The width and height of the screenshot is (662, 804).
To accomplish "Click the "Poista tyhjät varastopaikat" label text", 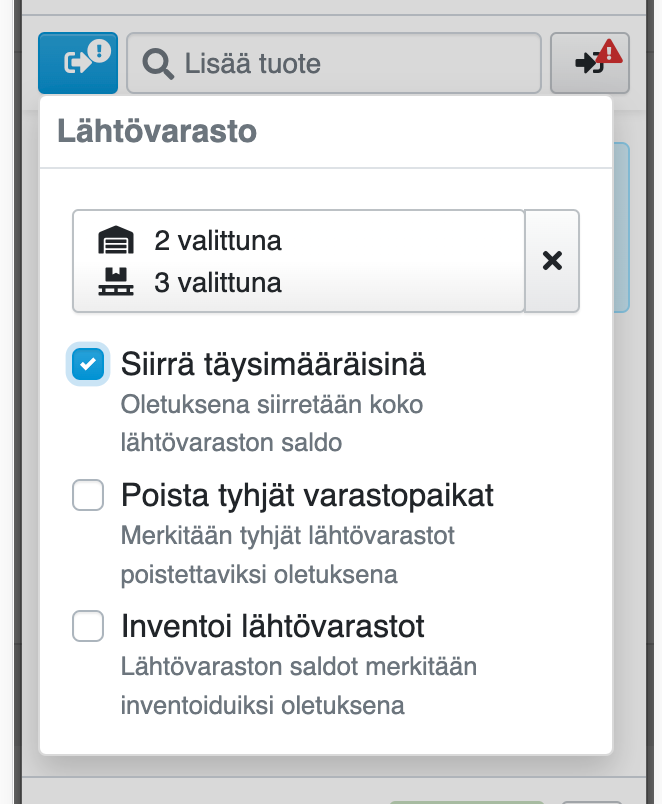I will [307, 495].
